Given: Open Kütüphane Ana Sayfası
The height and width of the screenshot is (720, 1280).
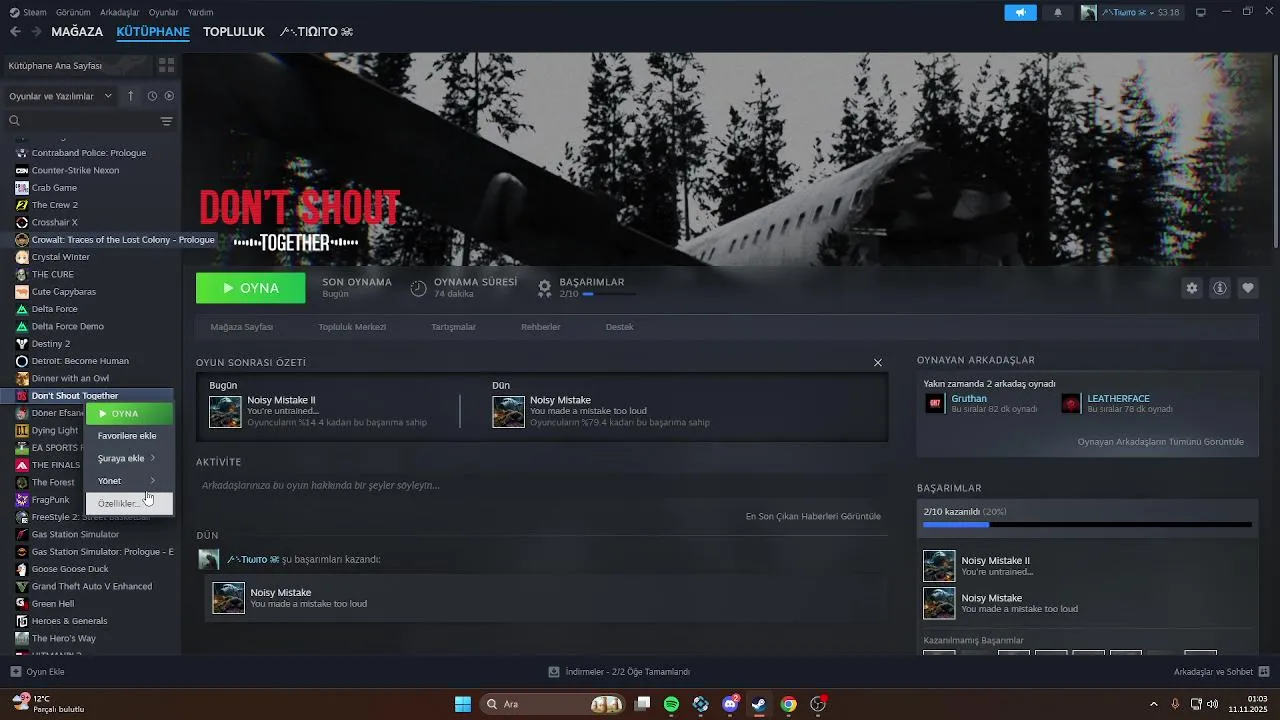Looking at the screenshot, I should (x=78, y=65).
